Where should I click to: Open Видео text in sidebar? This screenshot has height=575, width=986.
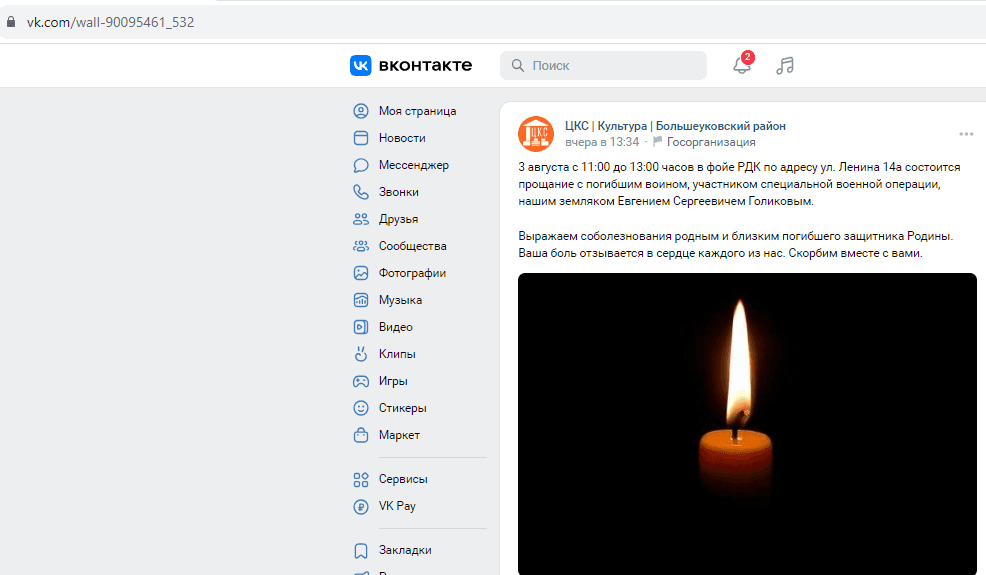(x=396, y=328)
